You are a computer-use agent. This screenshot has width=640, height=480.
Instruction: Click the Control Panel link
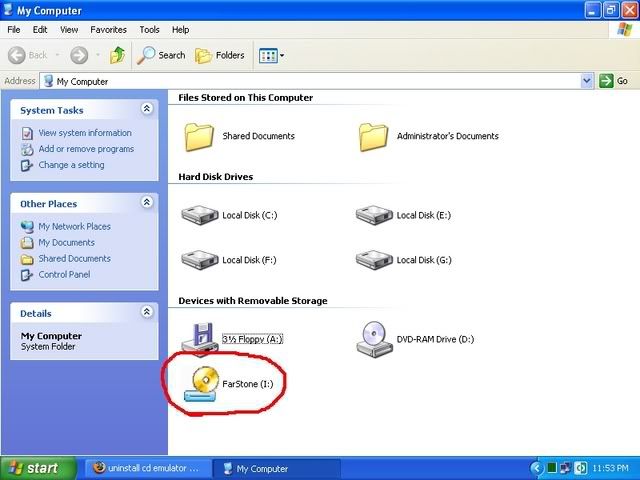(64, 275)
